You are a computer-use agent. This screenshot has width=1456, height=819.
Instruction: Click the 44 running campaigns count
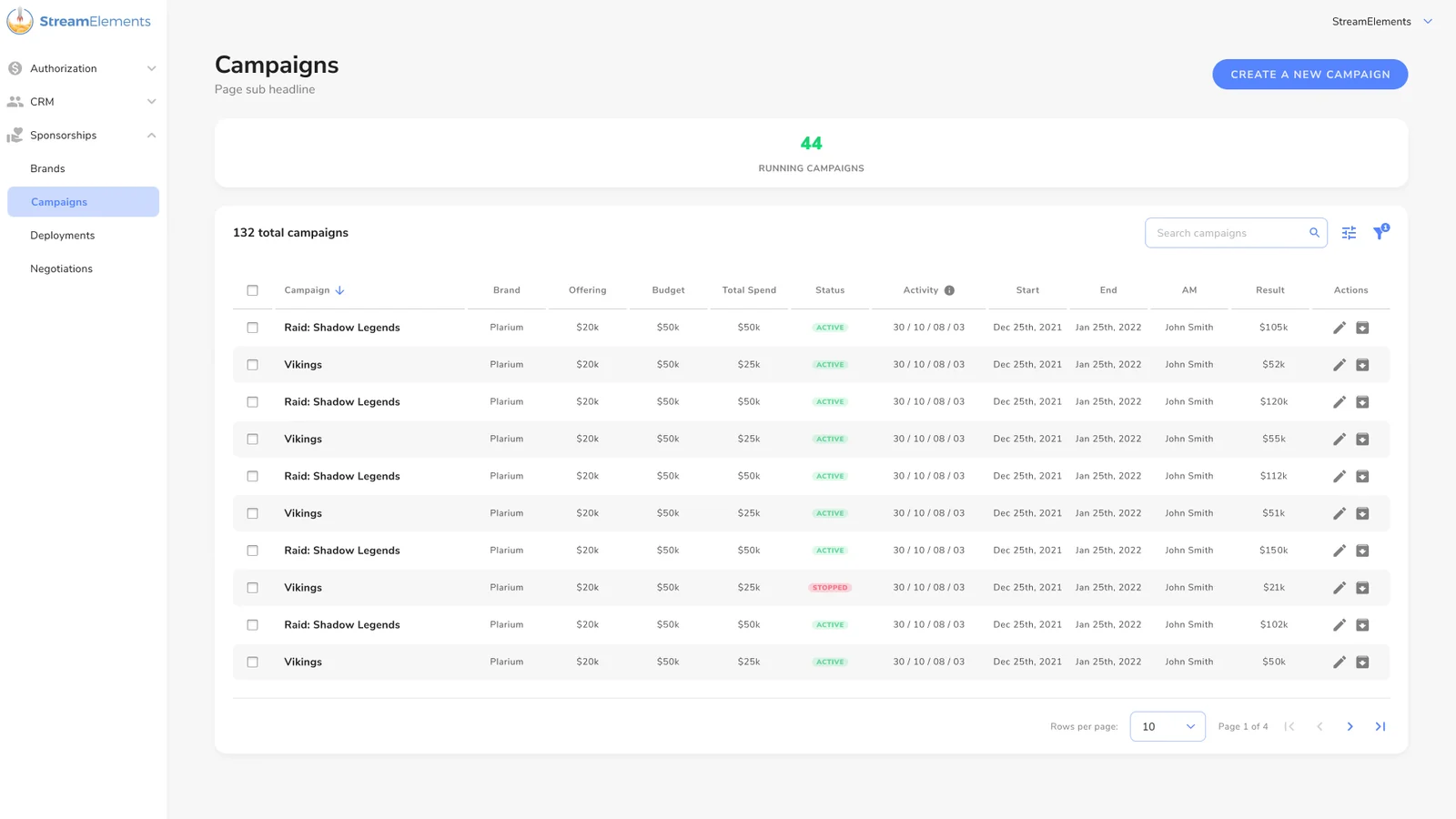click(811, 143)
